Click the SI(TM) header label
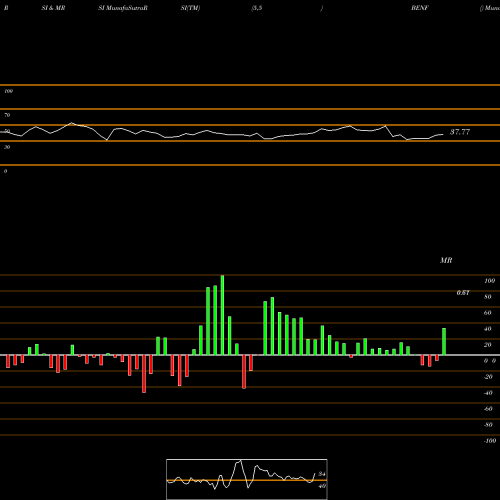The width and height of the screenshot is (500, 500). tap(190, 8)
